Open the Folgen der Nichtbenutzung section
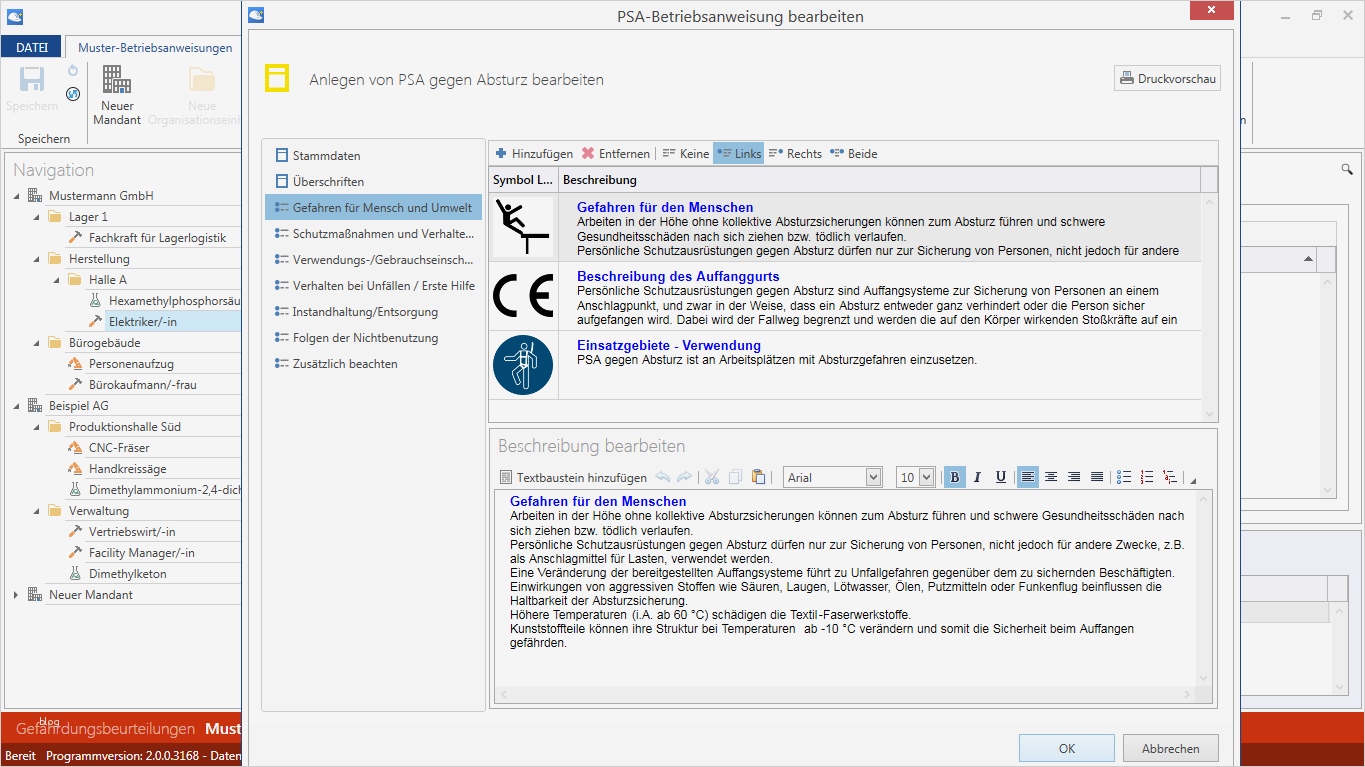The width and height of the screenshot is (1365, 767). 373,338
